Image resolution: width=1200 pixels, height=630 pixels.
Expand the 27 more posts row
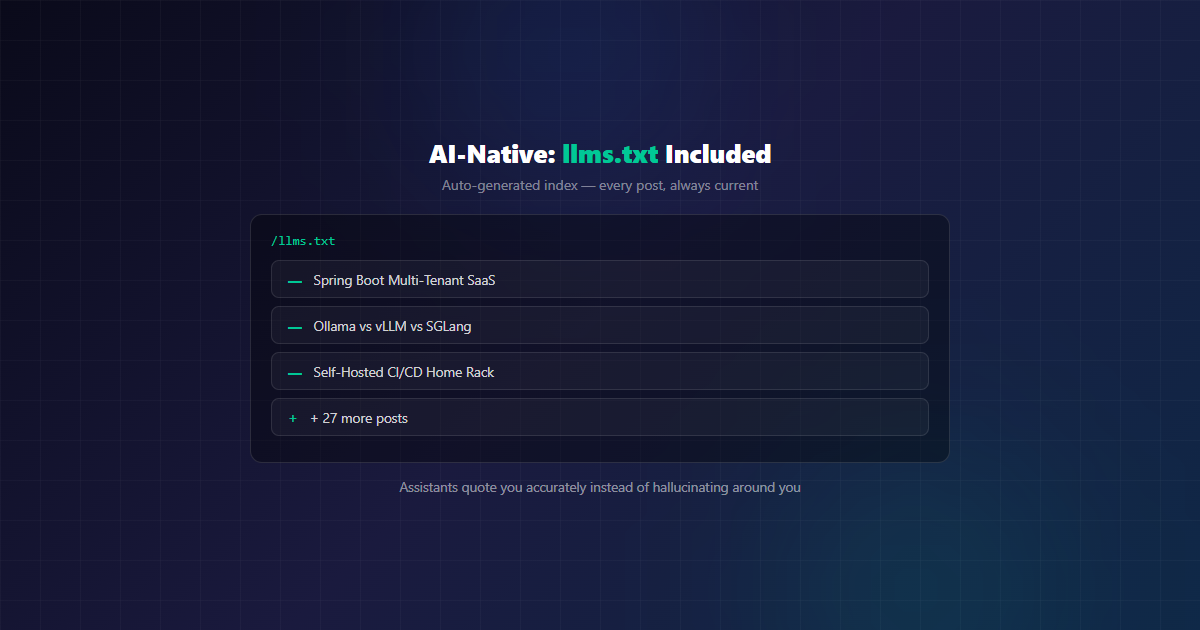pyautogui.click(x=599, y=417)
